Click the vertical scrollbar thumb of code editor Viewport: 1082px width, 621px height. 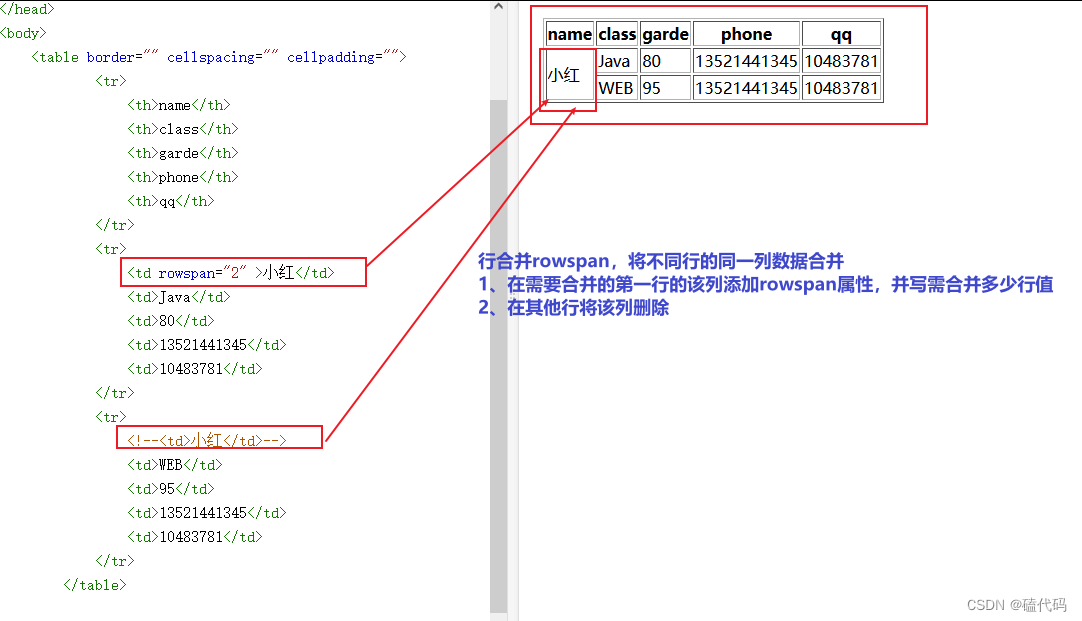click(498, 355)
